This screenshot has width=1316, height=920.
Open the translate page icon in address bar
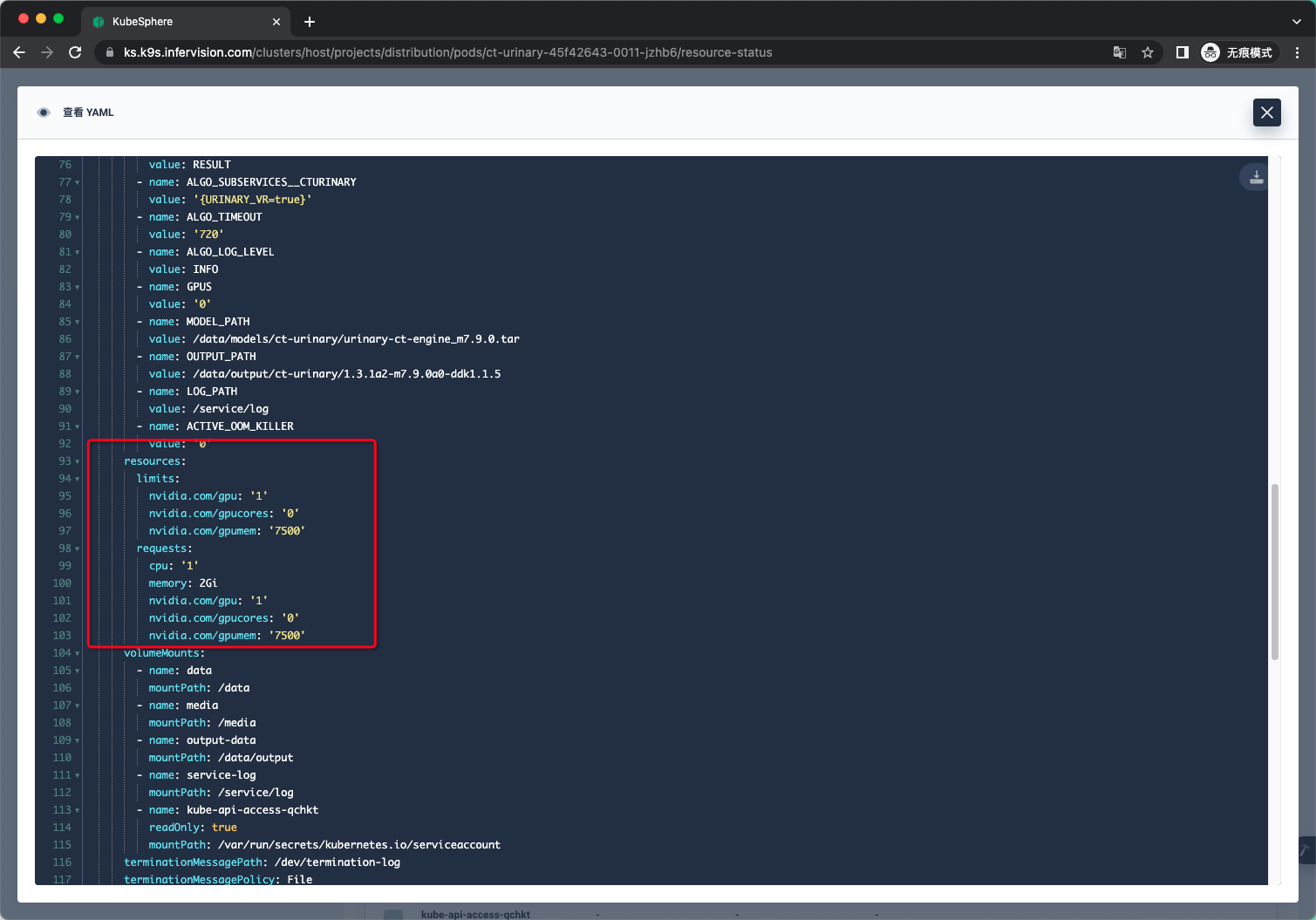pos(1119,52)
